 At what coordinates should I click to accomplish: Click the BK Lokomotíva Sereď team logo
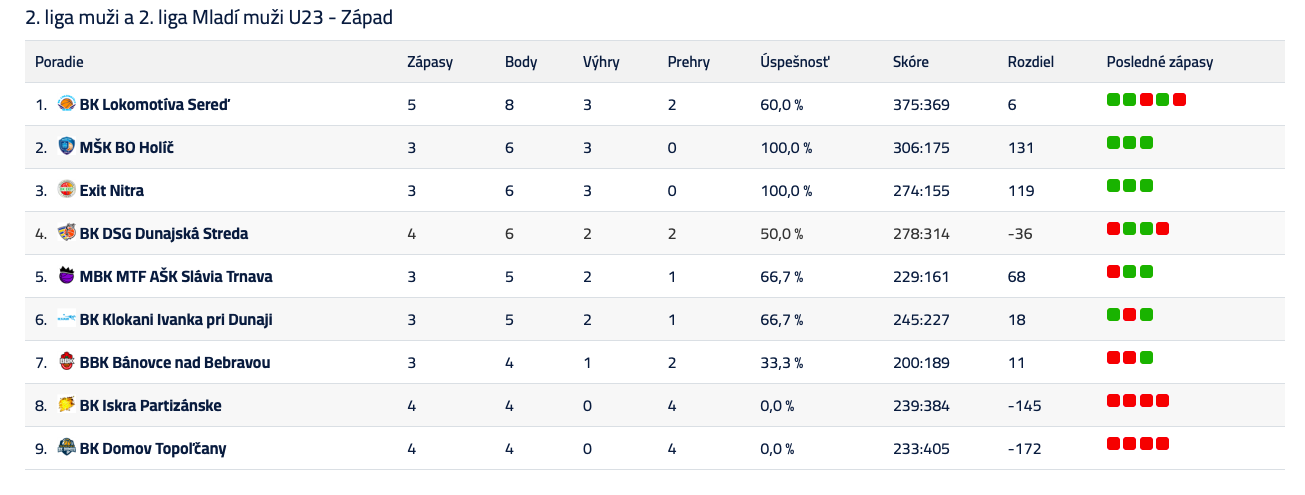tap(67, 103)
